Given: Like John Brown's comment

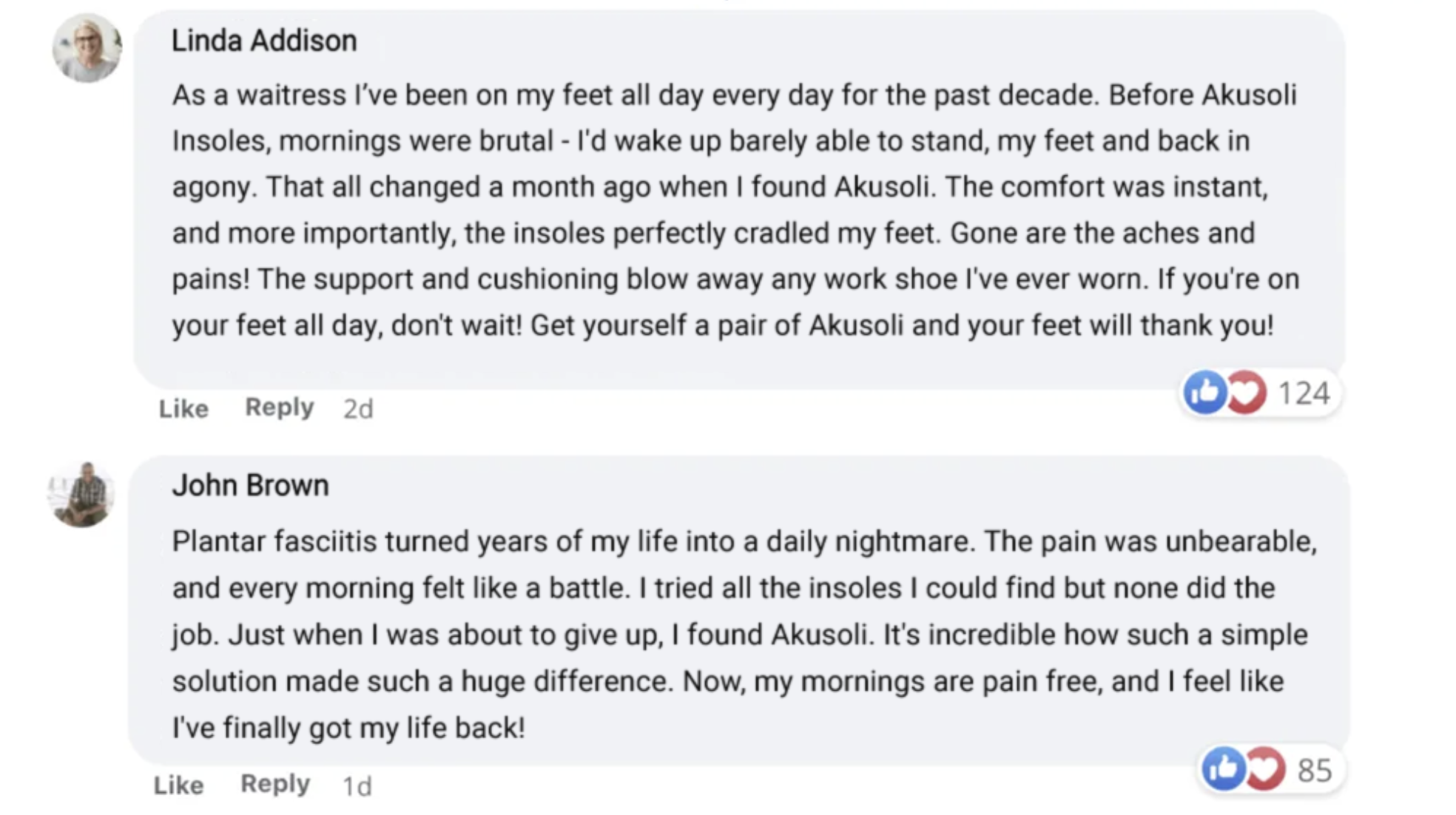Looking at the screenshot, I should (178, 785).
